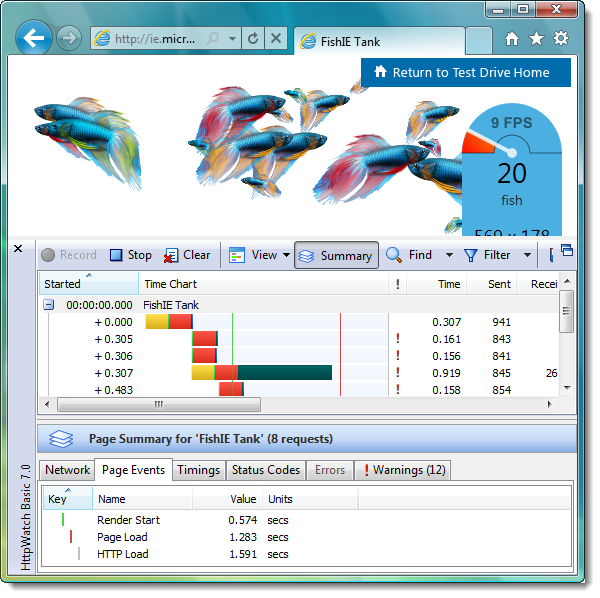This screenshot has width=600, height=598.
Task: Open the Find dropdown arrow
Action: 450,255
